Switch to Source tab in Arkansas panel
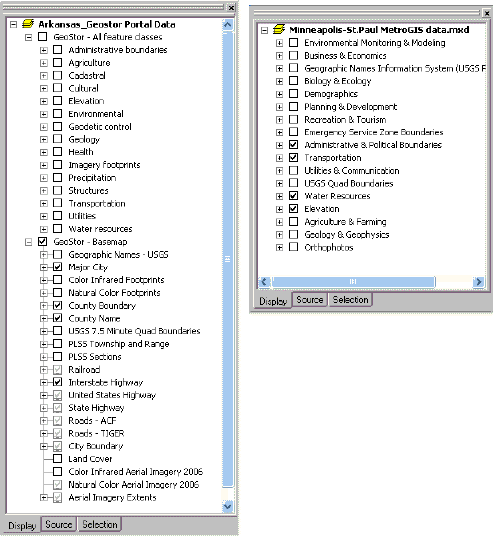Screen dimensions: 493x536 [x=59, y=524]
